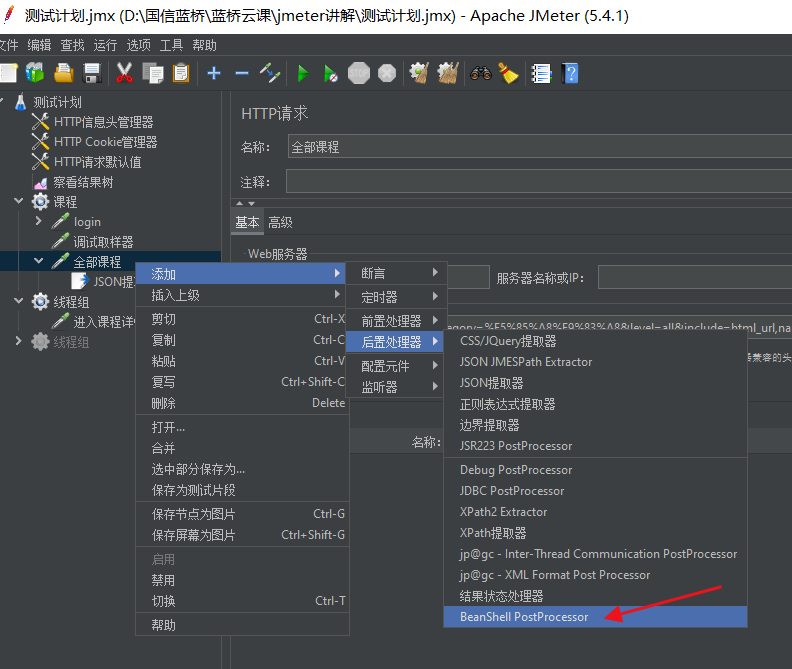Image resolution: width=792 pixels, height=669 pixels.
Task: Add a BeanShell PostProcessor
Action: coord(596,617)
